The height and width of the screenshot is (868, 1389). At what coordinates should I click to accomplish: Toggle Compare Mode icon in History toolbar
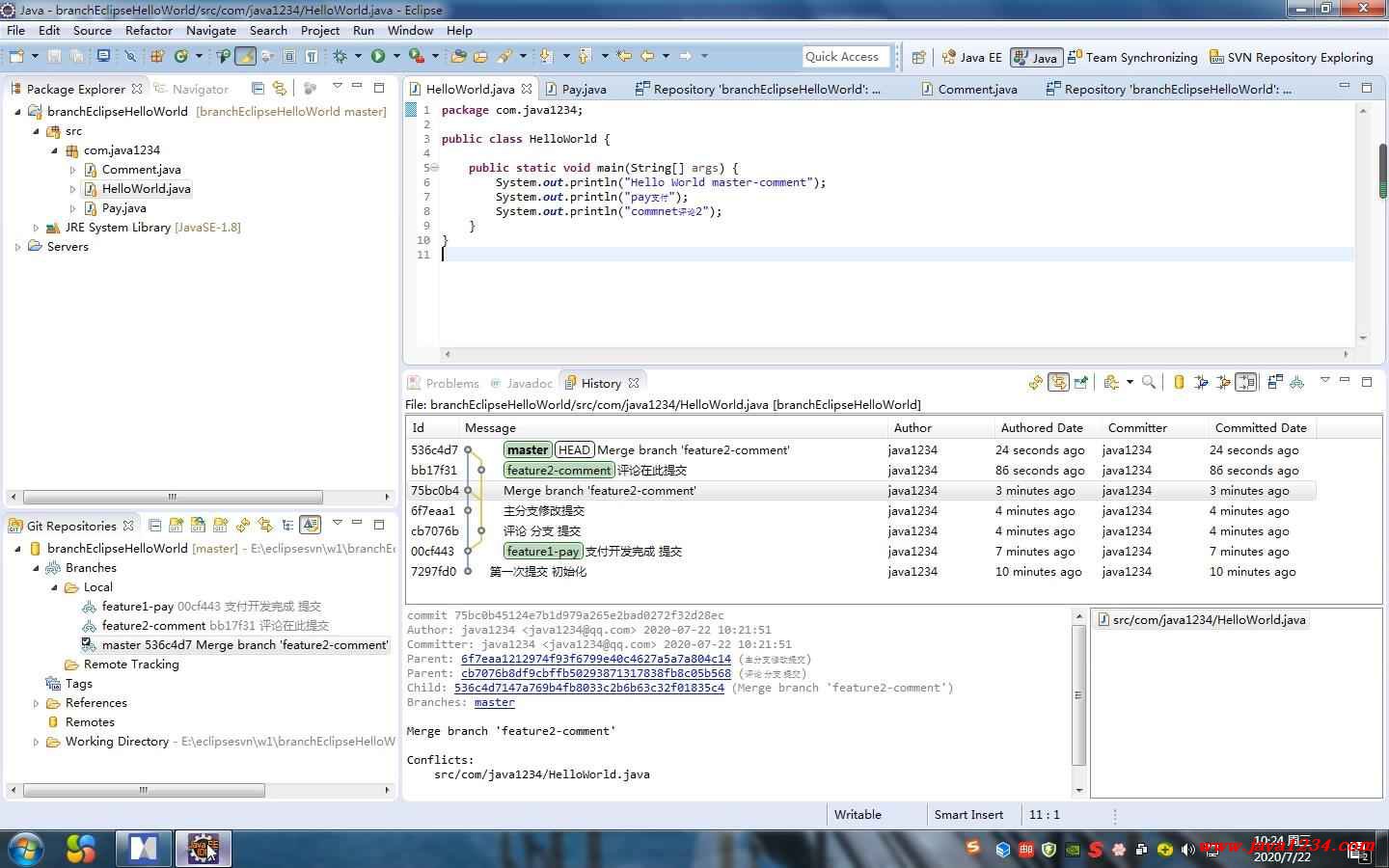pyautogui.click(x=1275, y=383)
